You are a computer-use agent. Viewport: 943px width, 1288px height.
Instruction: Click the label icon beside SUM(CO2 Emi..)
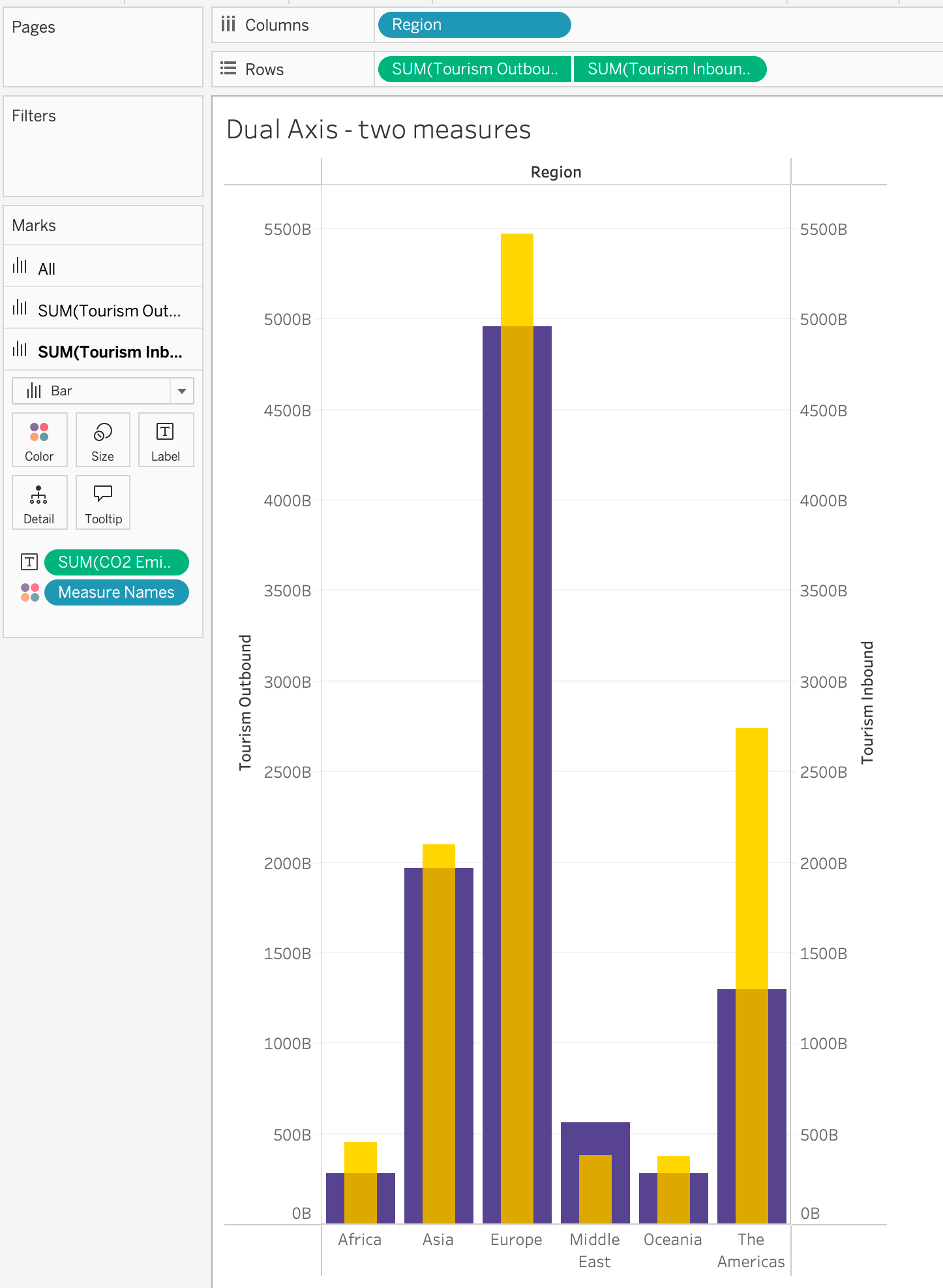click(x=29, y=562)
